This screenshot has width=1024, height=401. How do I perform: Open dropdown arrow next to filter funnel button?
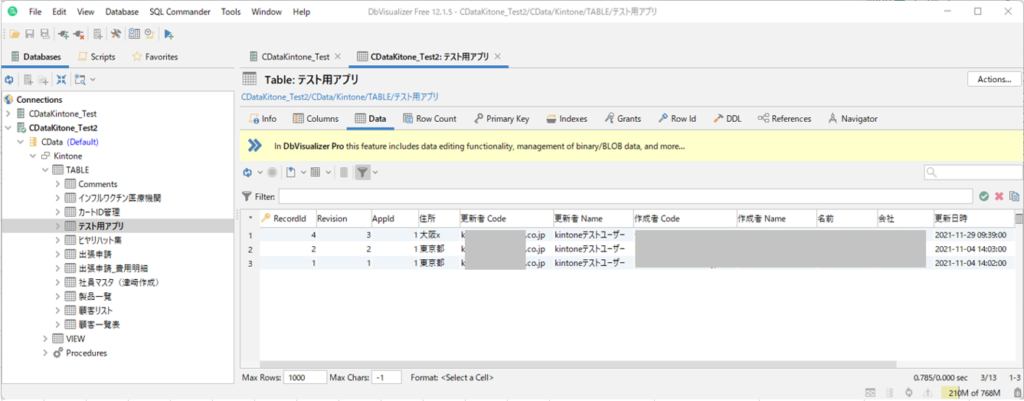click(376, 172)
